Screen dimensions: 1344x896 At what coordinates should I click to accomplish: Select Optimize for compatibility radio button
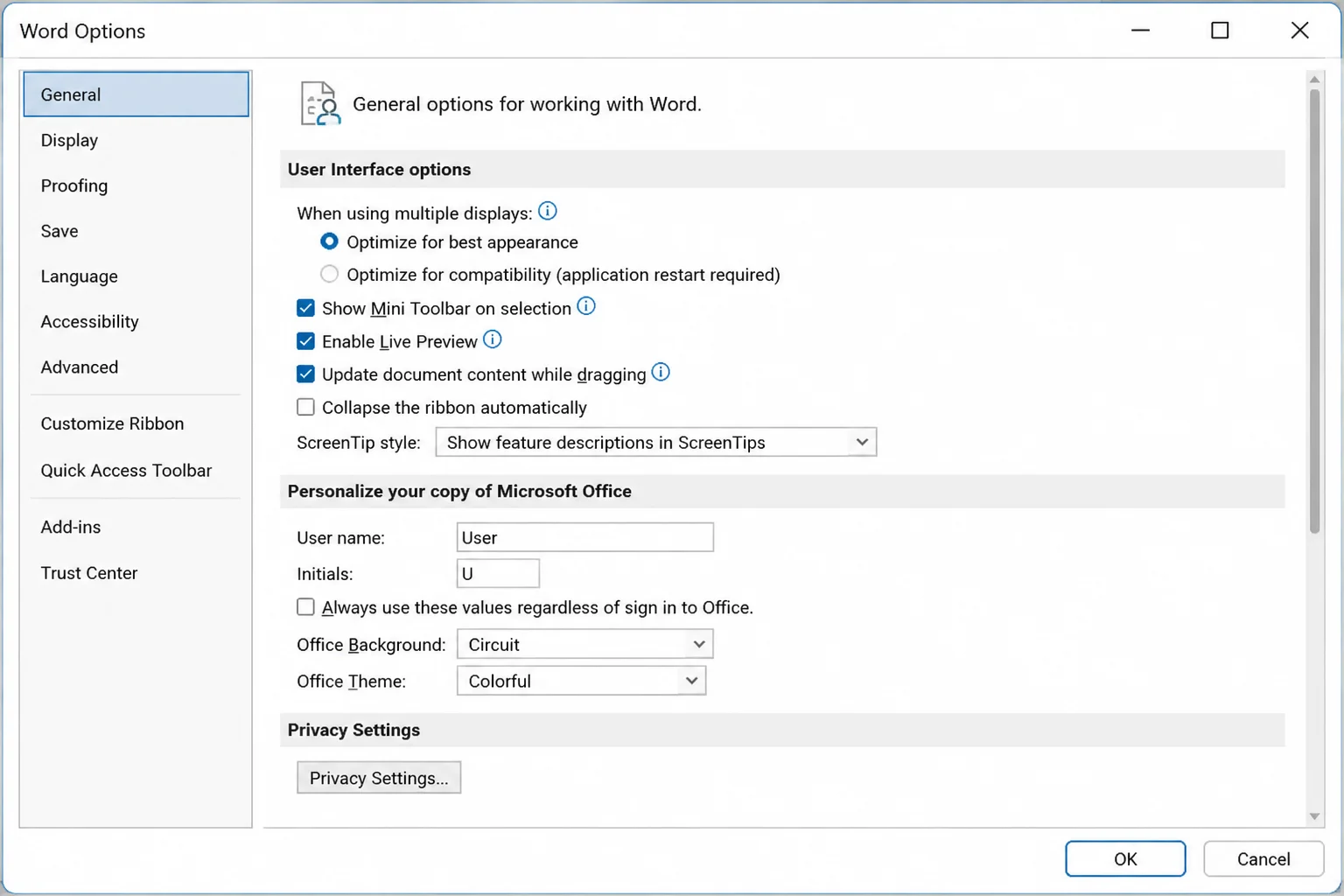(x=329, y=274)
